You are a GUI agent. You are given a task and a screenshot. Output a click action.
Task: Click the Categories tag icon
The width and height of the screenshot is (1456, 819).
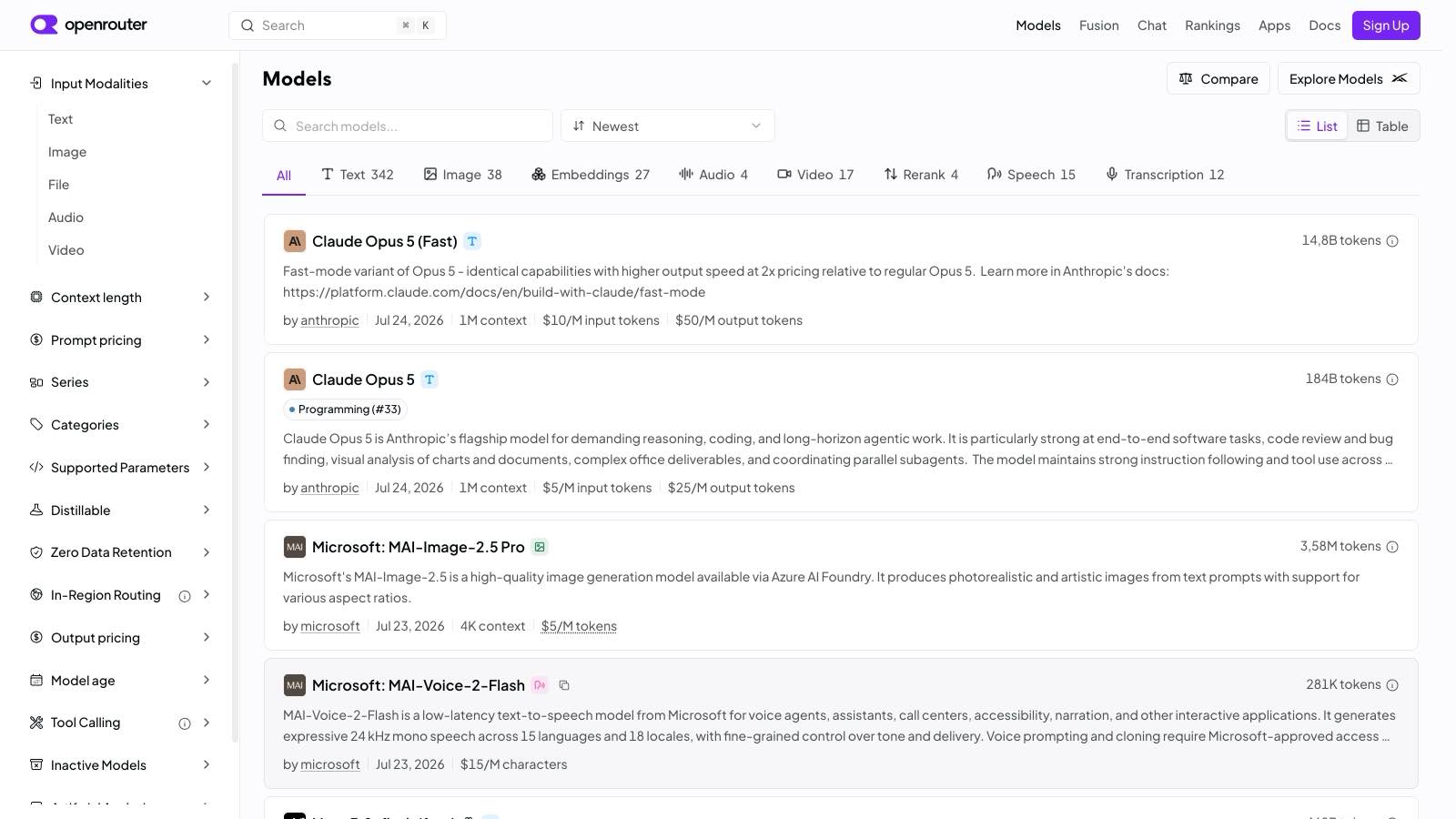click(x=36, y=424)
